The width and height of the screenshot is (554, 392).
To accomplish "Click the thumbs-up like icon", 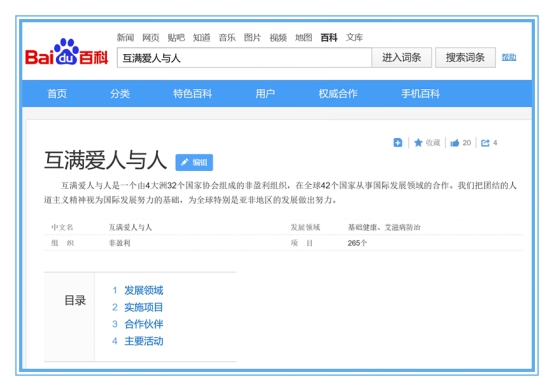I will click(x=454, y=143).
